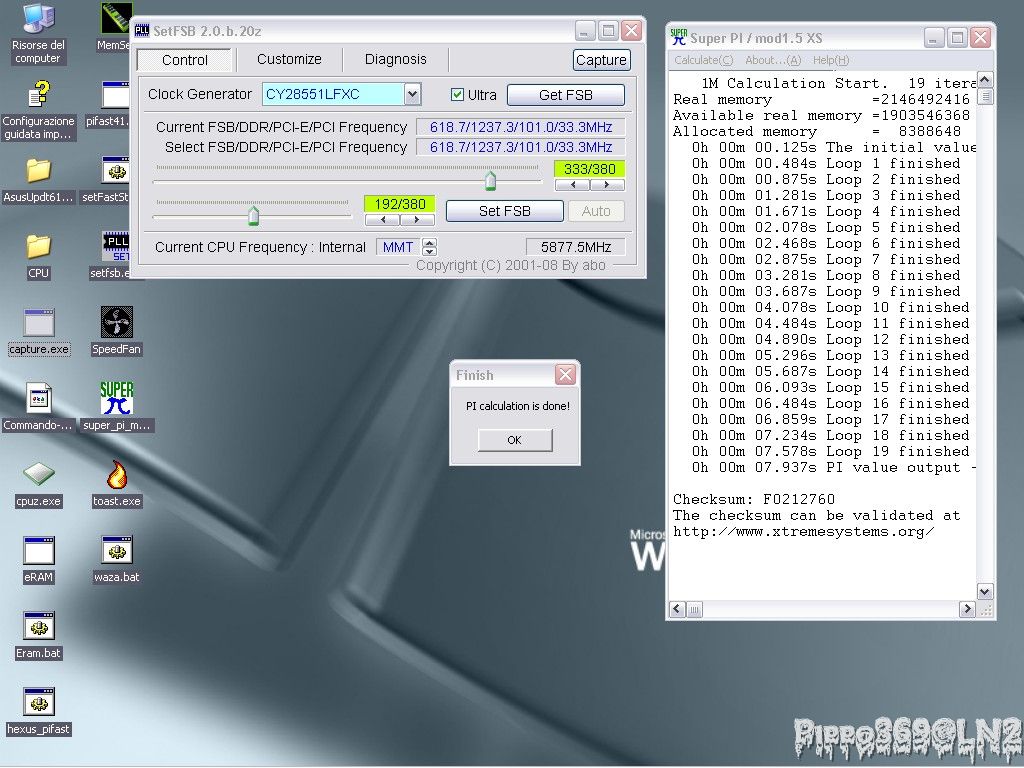Open the Calculate menu in Super PI
Image resolution: width=1024 pixels, height=768 pixels.
703,60
